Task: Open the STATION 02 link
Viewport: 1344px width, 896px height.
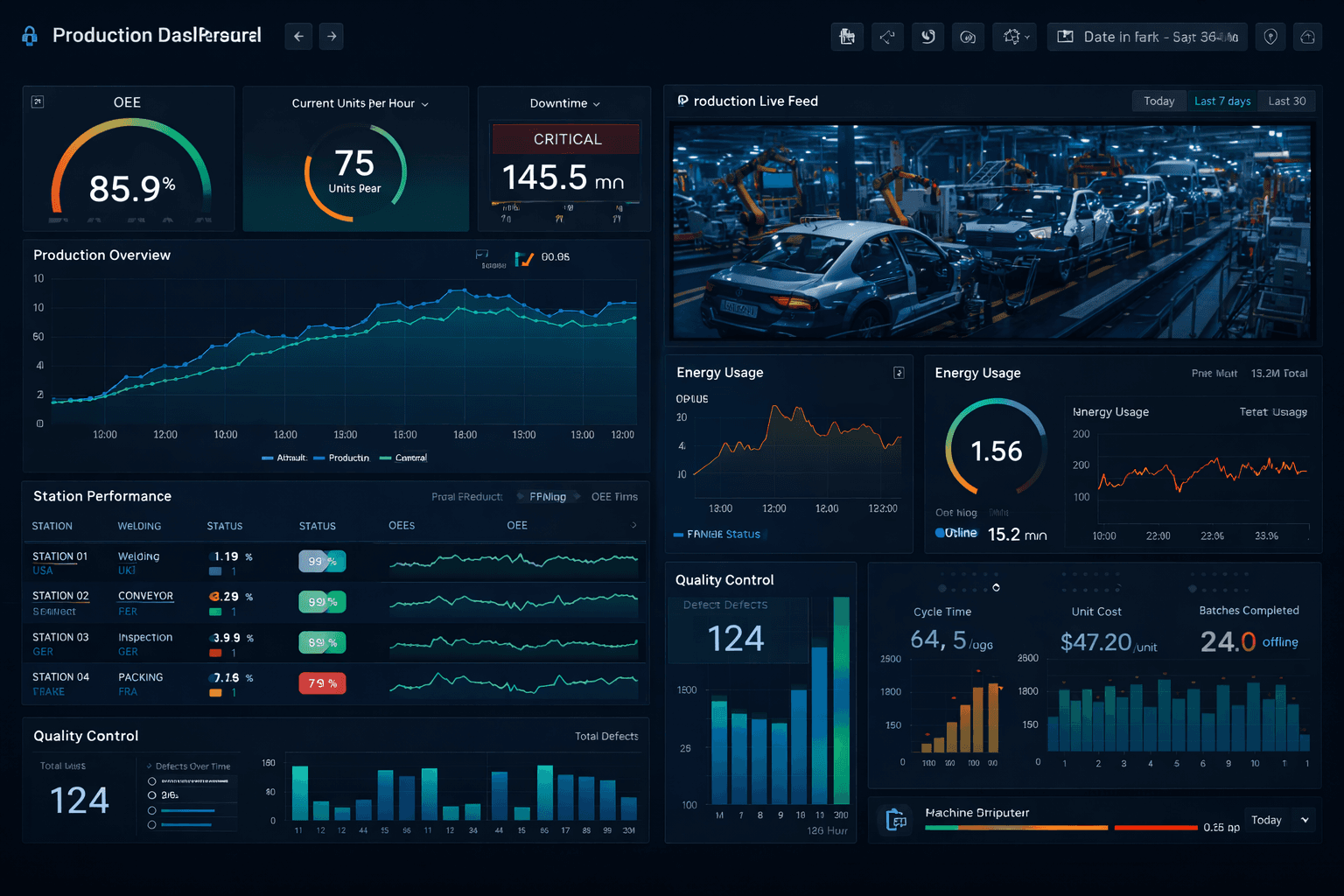Action: (x=60, y=596)
